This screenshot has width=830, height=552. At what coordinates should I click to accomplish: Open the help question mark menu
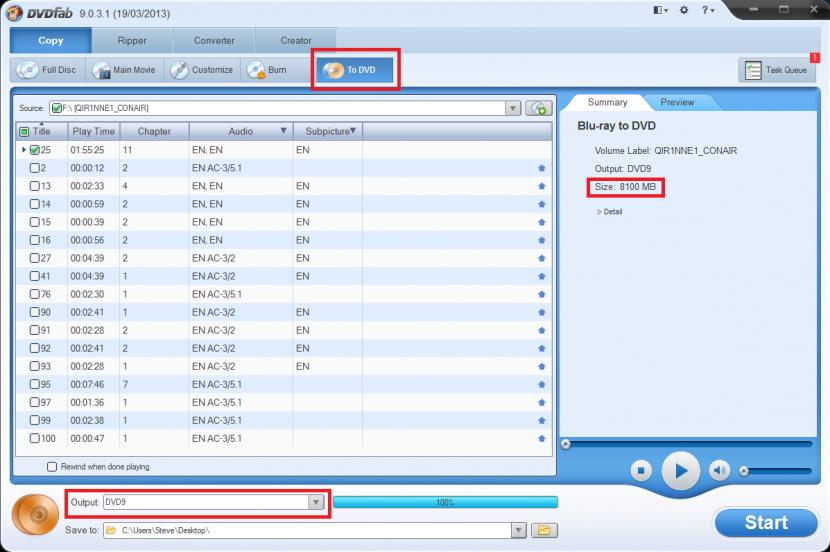coord(708,10)
